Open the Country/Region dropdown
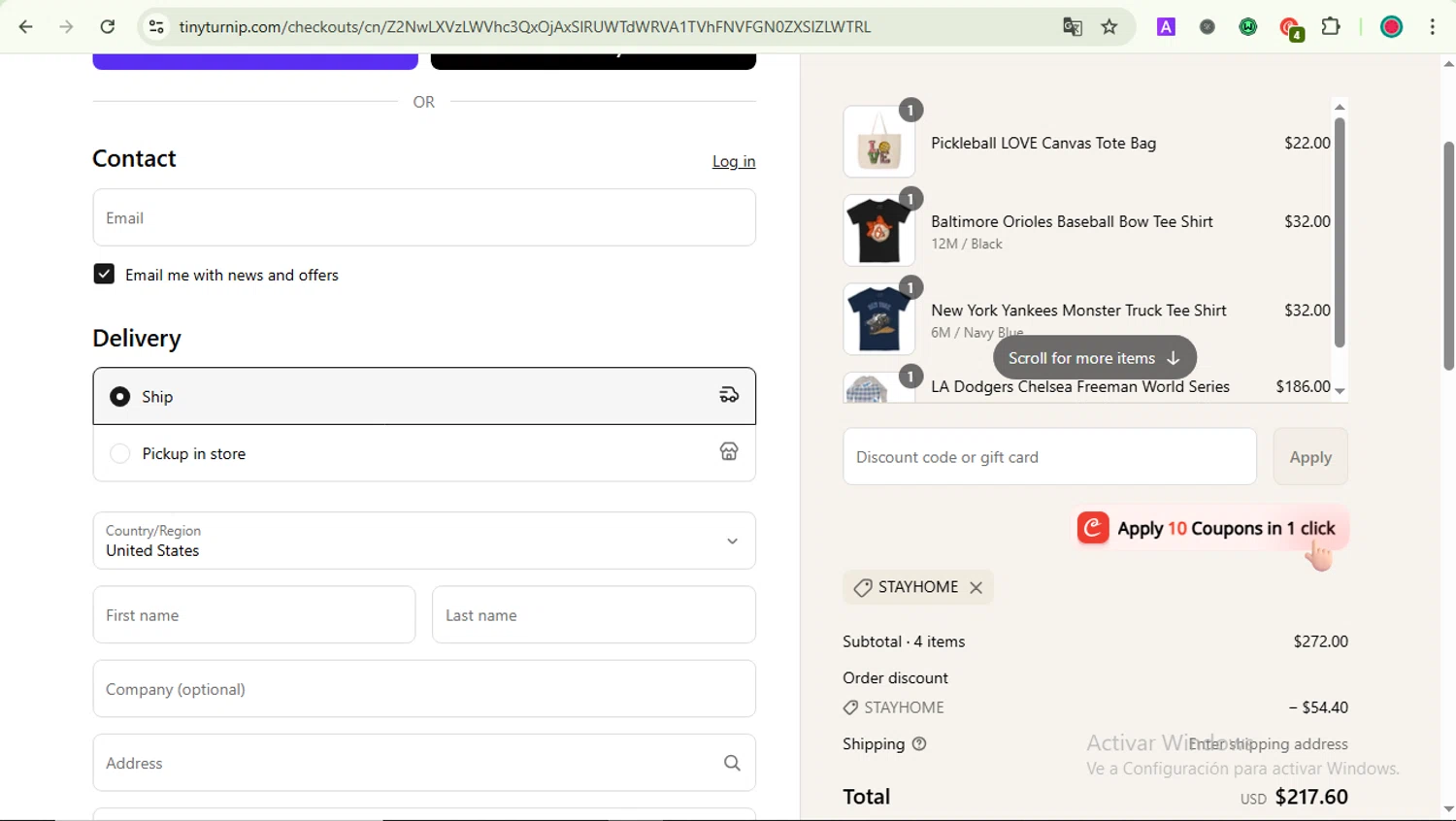The width and height of the screenshot is (1456, 821). [x=424, y=541]
